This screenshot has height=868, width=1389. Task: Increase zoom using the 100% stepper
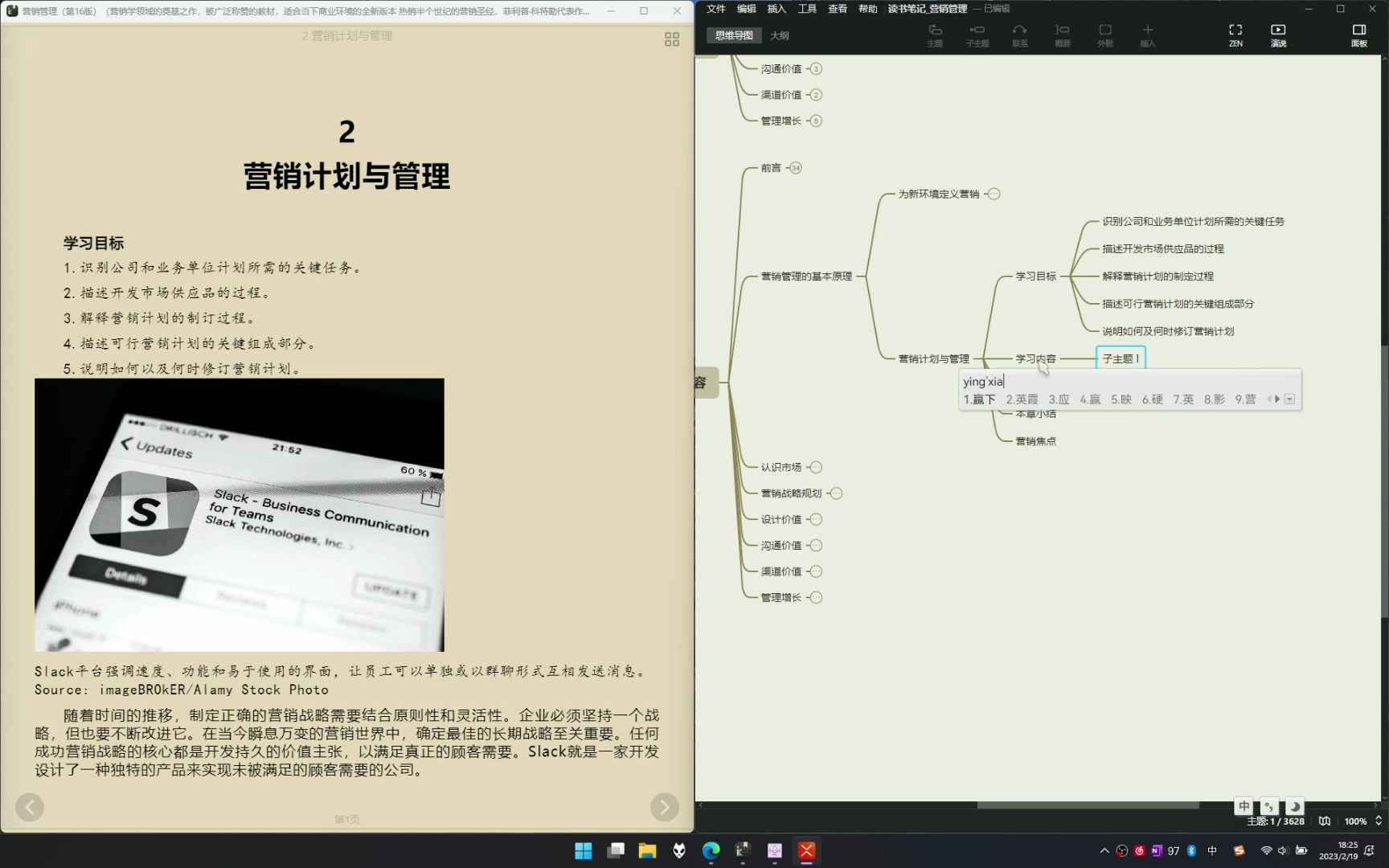1378,817
